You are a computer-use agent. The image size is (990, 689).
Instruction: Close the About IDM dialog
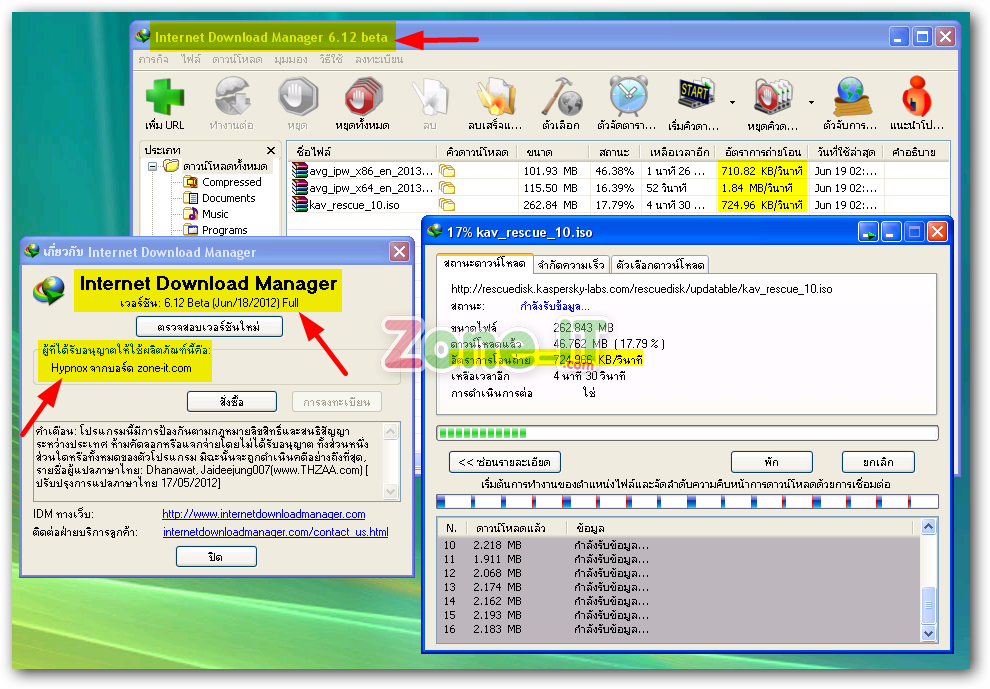(400, 252)
